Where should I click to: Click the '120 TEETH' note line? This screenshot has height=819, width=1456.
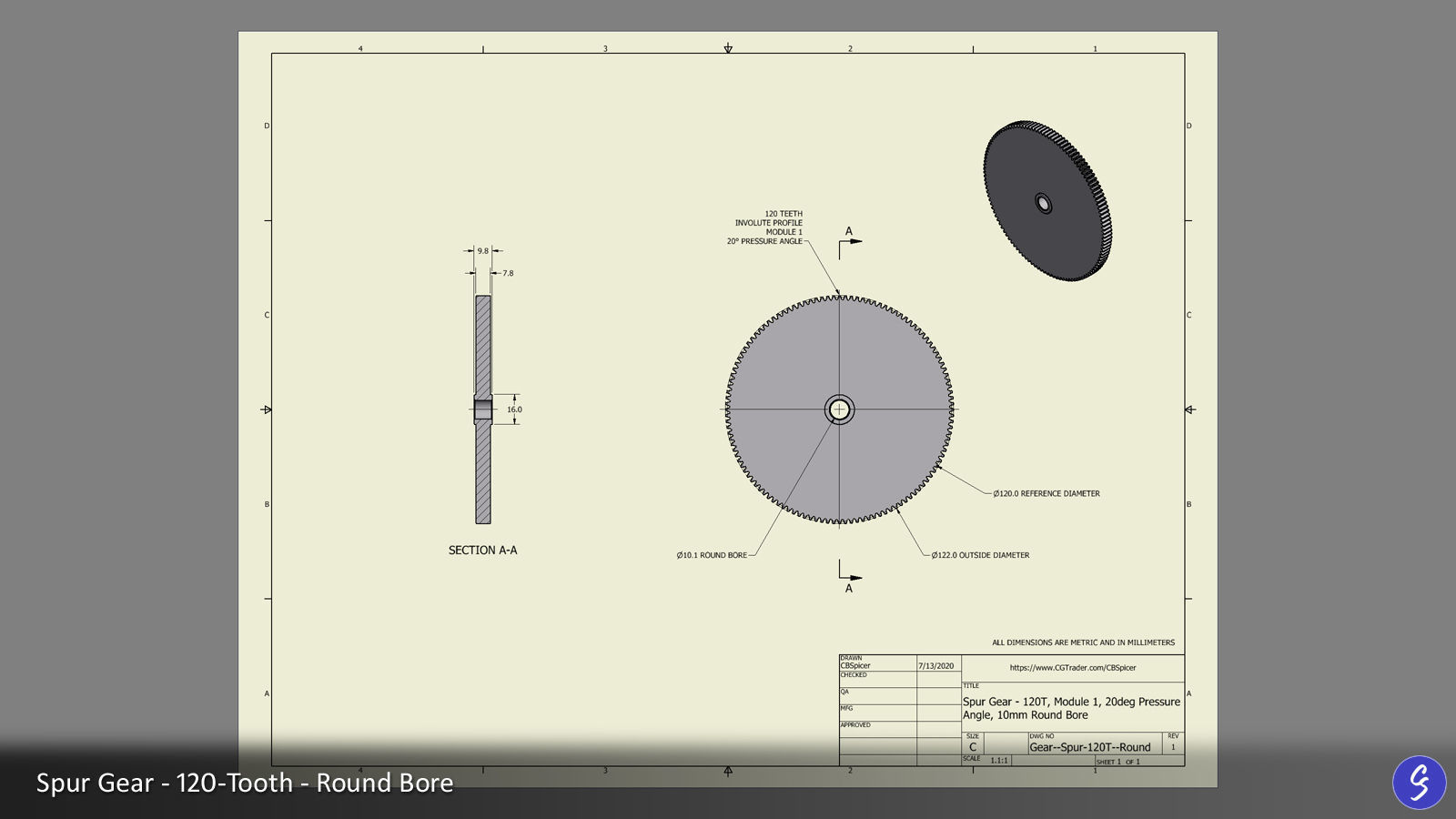click(784, 214)
